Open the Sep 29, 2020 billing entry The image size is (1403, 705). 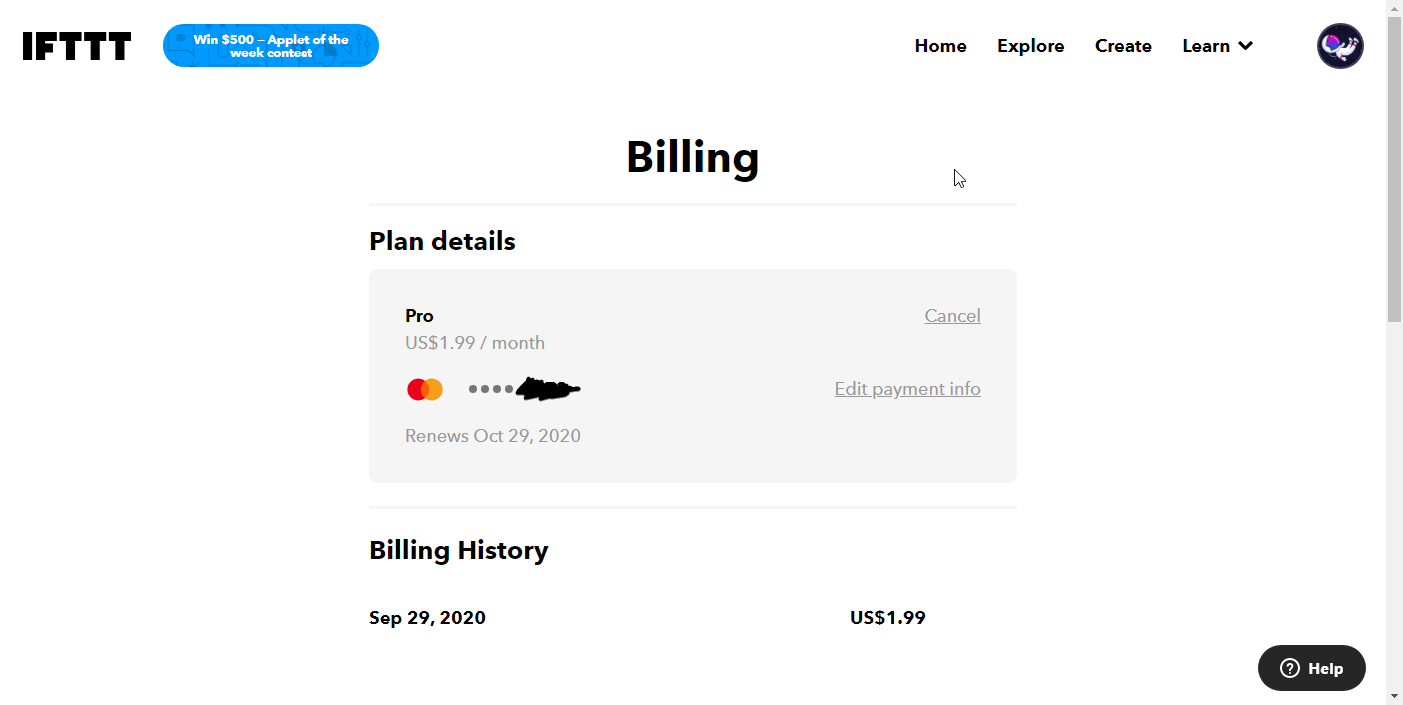click(427, 618)
